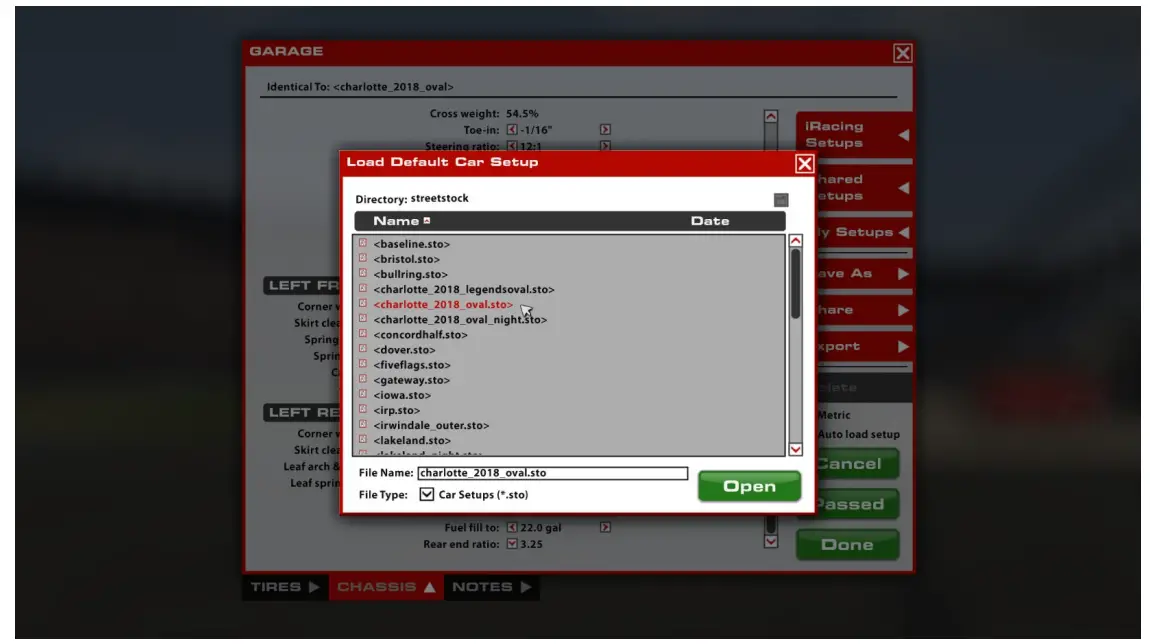The image size is (1150, 644).
Task: Click the directory icon next to streetstock
Action: [781, 200]
